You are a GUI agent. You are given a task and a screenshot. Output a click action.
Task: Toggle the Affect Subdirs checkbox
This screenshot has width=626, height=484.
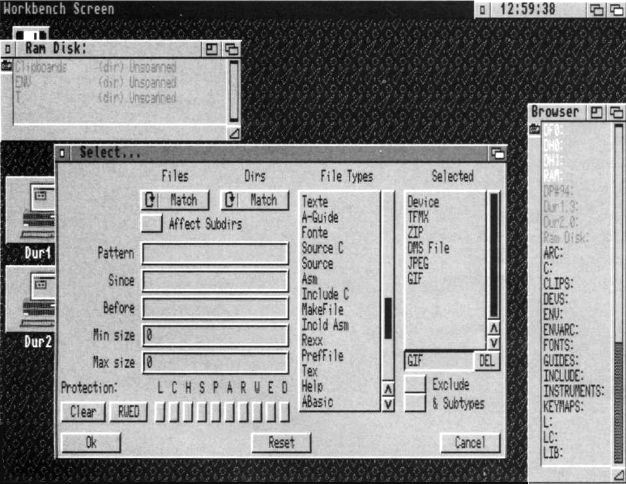click(151, 223)
